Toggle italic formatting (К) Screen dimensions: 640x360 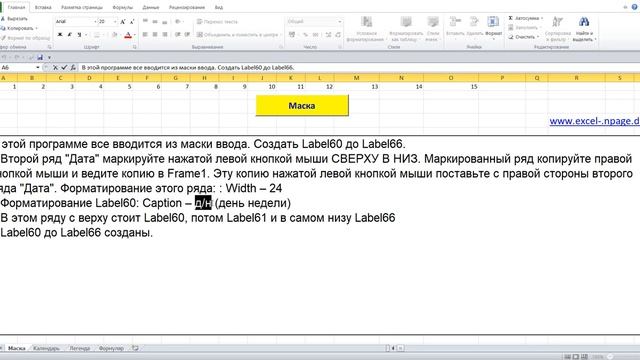click(x=69, y=35)
